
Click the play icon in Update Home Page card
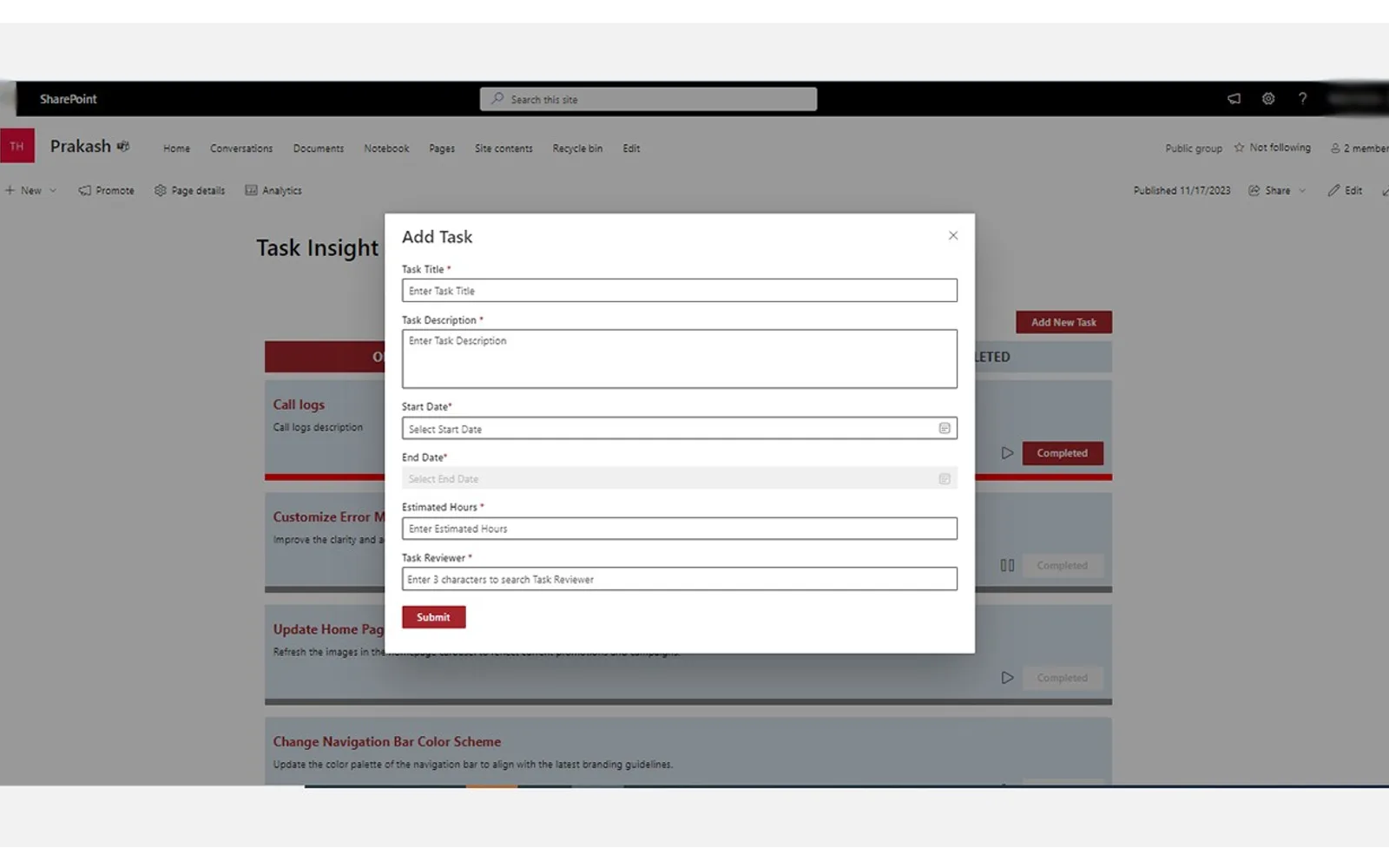tap(1007, 677)
